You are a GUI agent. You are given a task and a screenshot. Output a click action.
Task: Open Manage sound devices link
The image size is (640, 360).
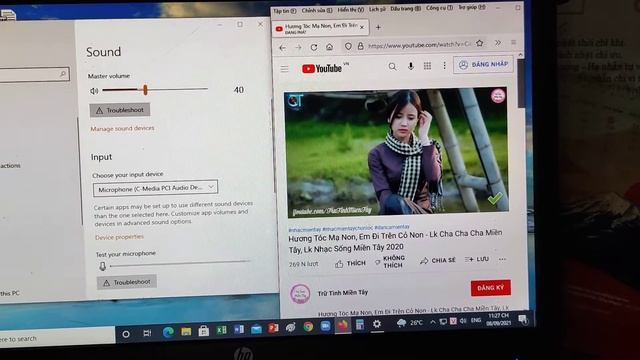(x=122, y=128)
